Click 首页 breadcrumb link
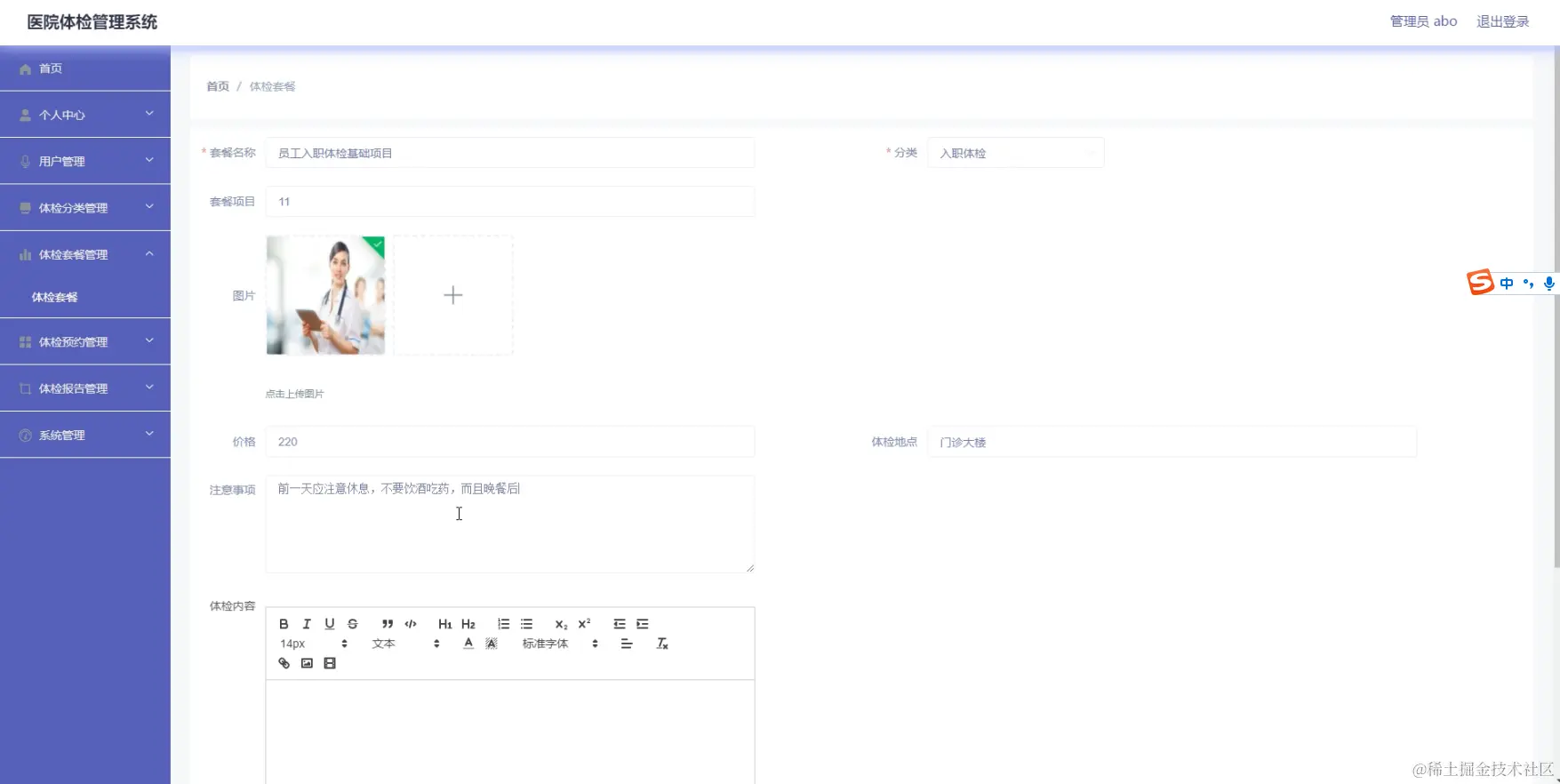Screen dimensions: 1560x784 [x=218, y=86]
